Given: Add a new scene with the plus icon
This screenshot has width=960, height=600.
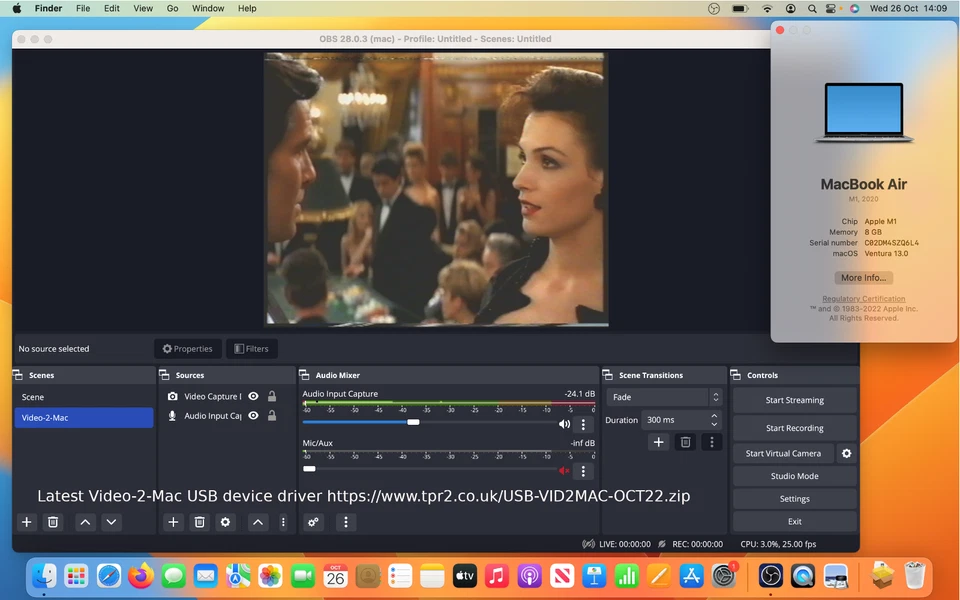Looking at the screenshot, I should coord(26,521).
